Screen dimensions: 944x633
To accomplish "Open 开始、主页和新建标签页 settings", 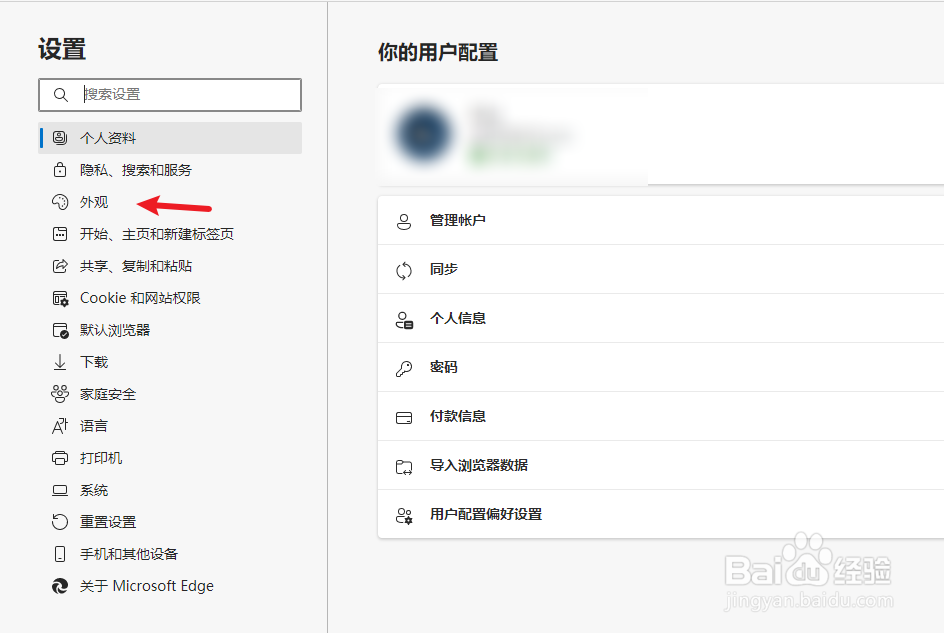I will click(157, 234).
